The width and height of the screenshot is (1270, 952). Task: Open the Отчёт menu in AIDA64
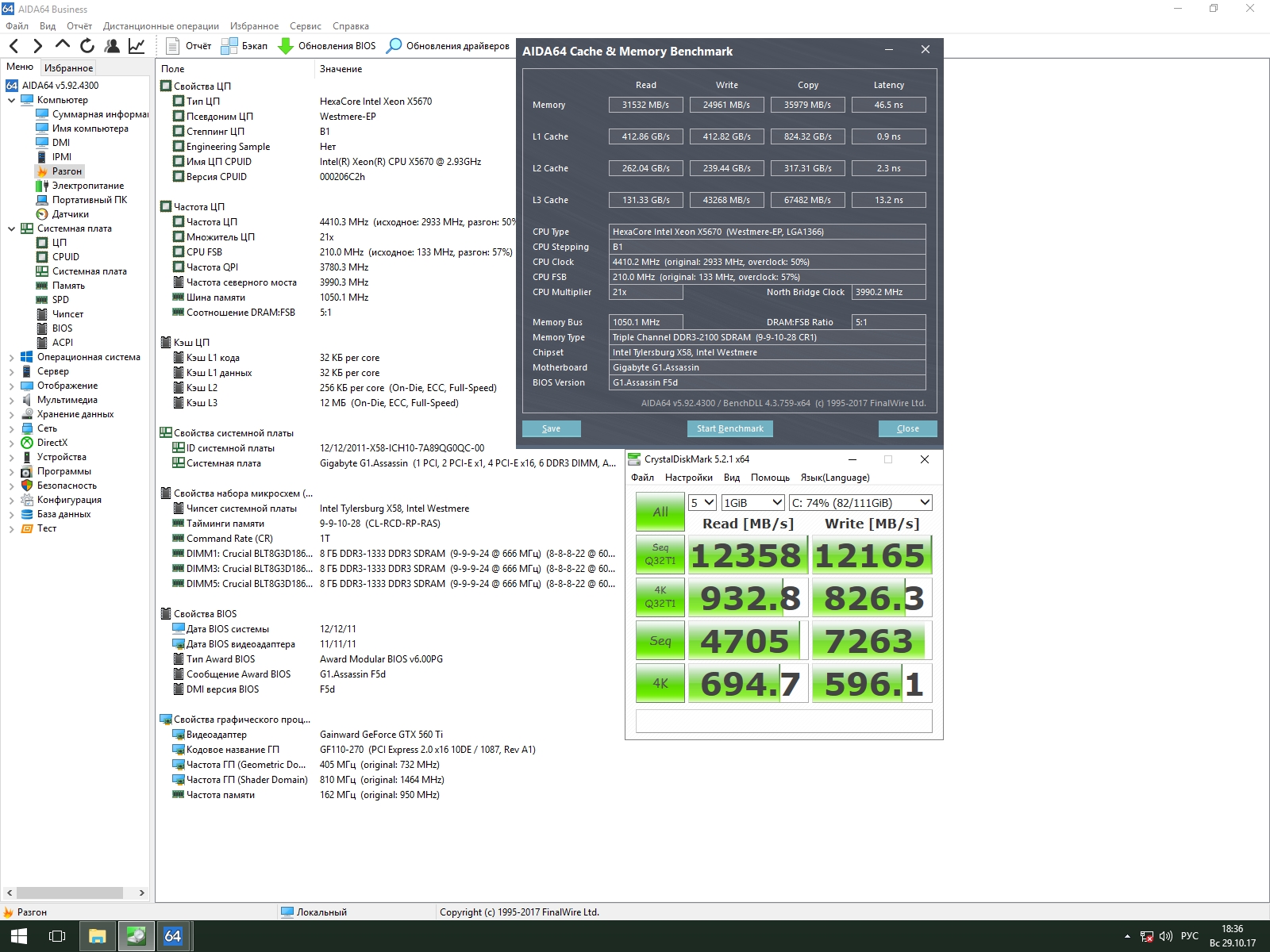[79, 26]
